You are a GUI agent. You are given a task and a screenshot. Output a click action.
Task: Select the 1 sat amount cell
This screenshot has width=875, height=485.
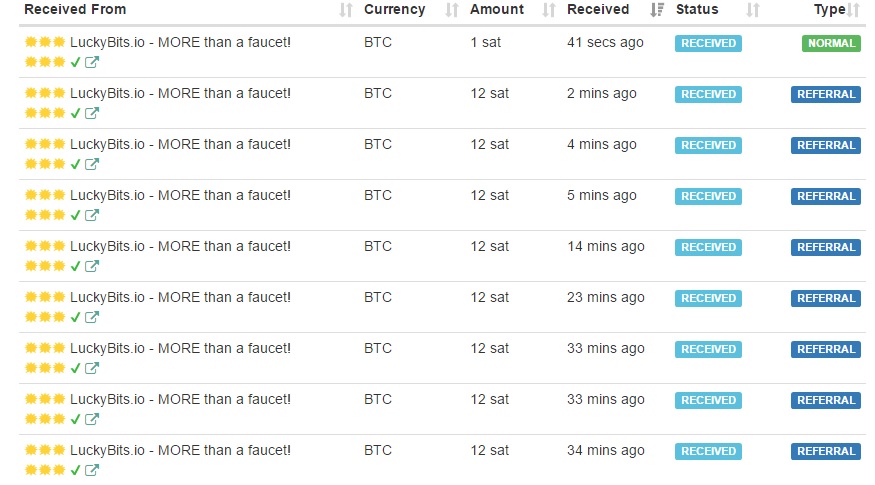coord(485,43)
